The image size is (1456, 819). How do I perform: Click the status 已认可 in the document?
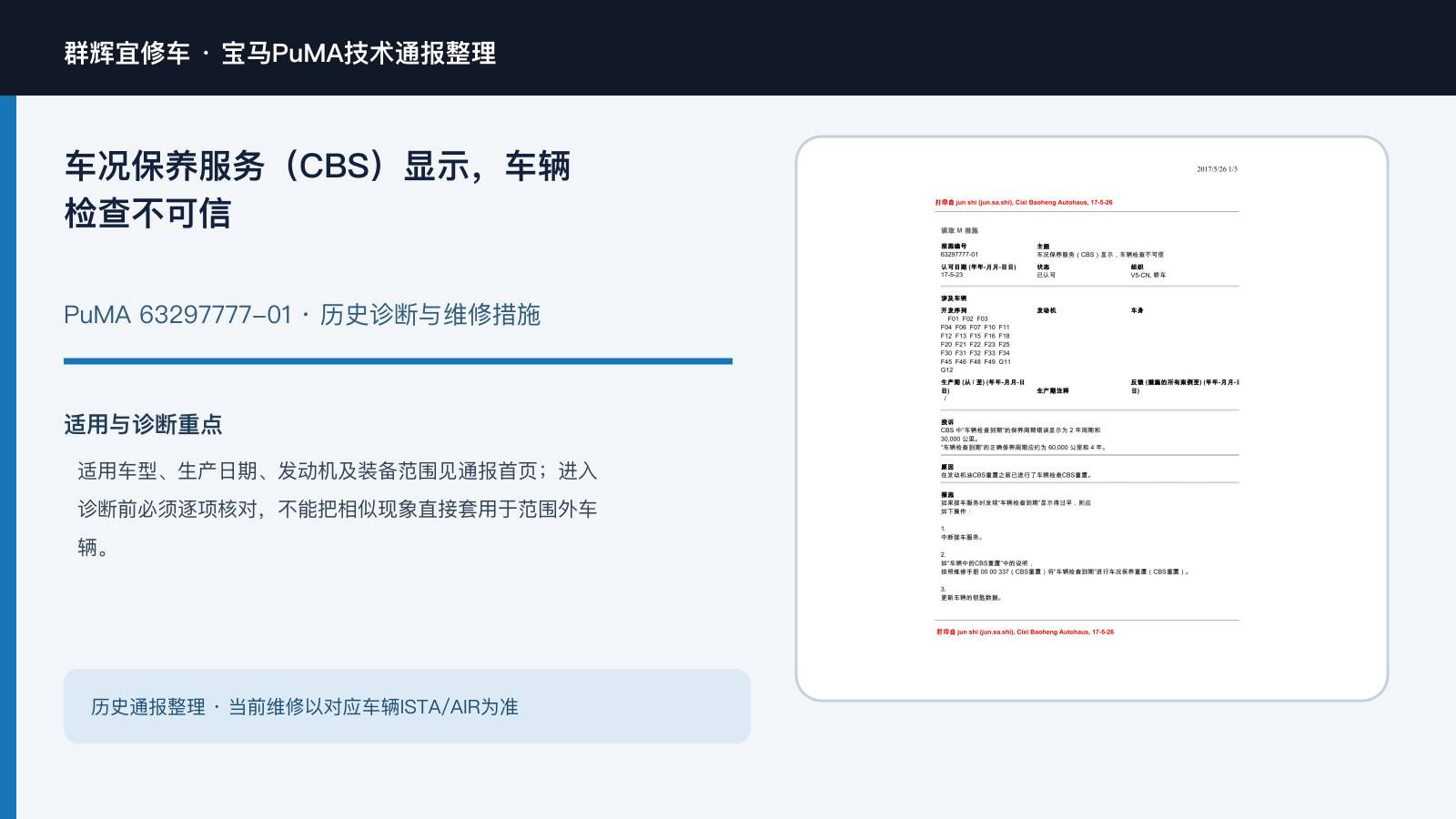(1046, 275)
